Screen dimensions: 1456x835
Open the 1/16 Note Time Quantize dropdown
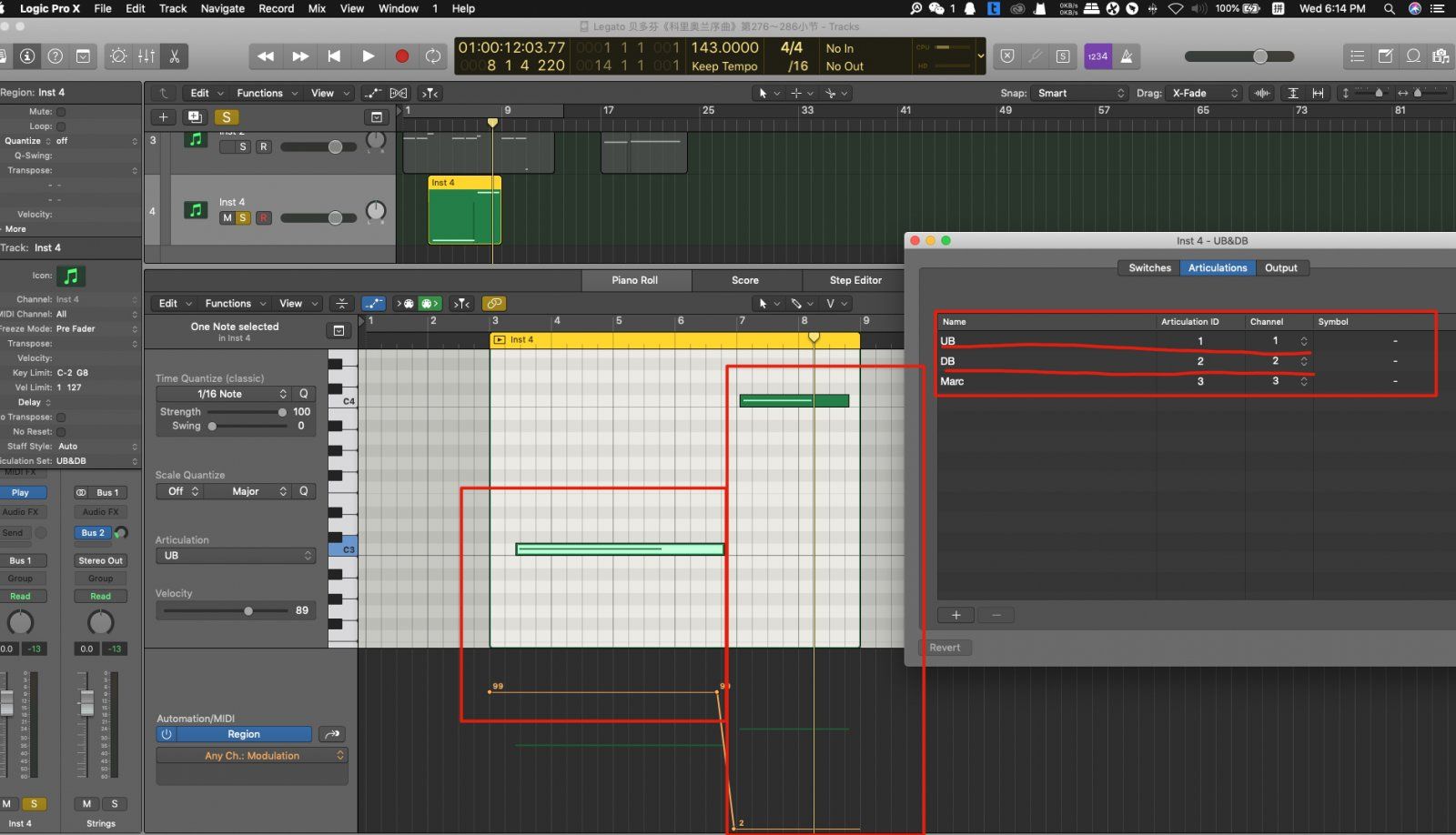coord(223,394)
